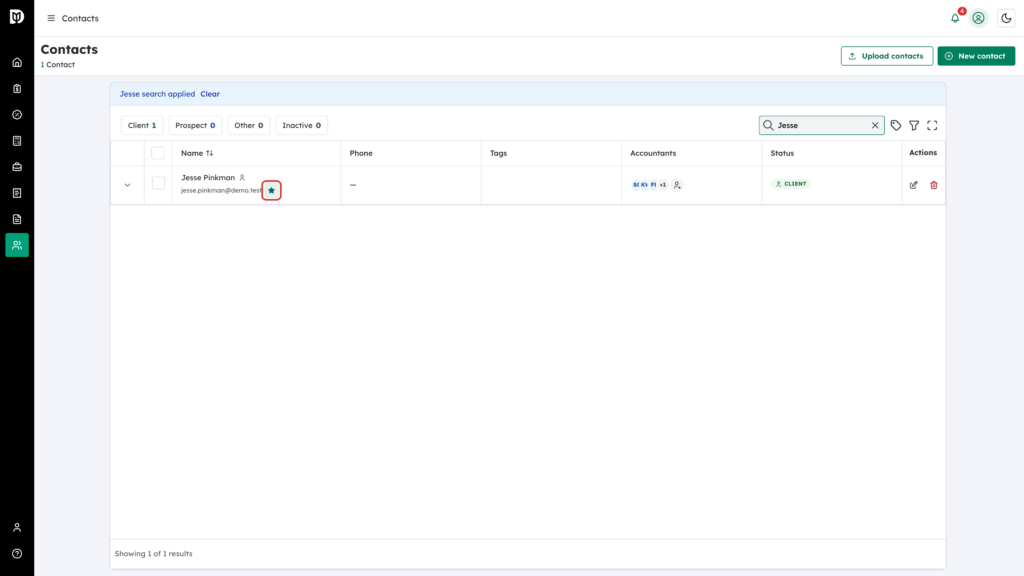Open the compass gauge icon in the sidebar
This screenshot has width=1024, height=576.
tap(17, 115)
